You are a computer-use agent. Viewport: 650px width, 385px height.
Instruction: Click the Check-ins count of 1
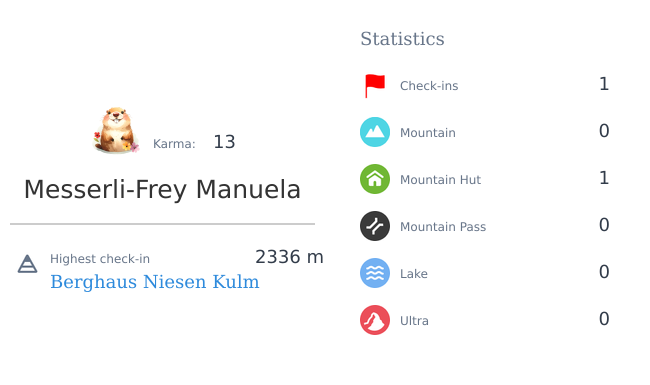coord(604,84)
